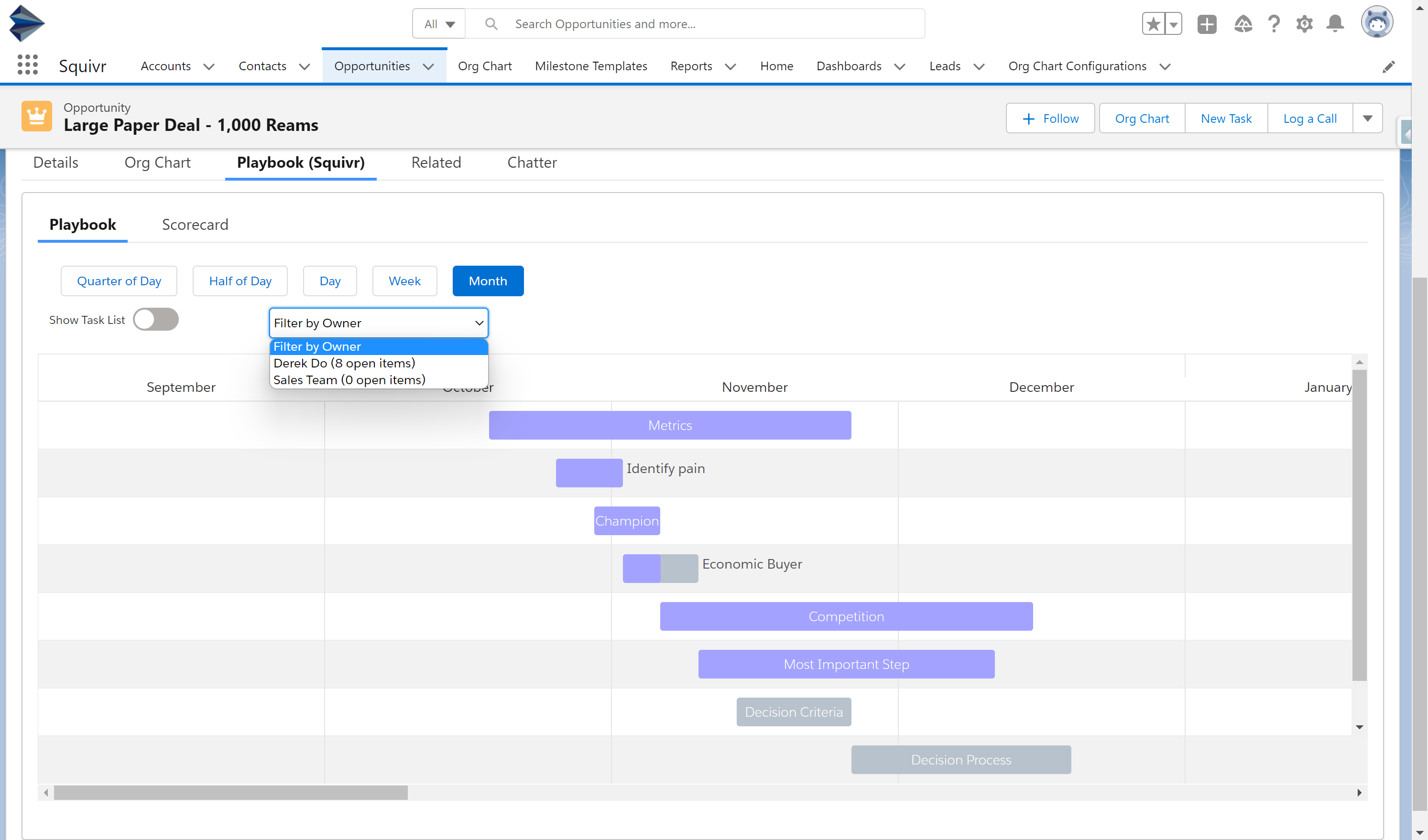Click the pencil icon to edit navigation
This screenshot has height=840, width=1428.
tap(1388, 67)
